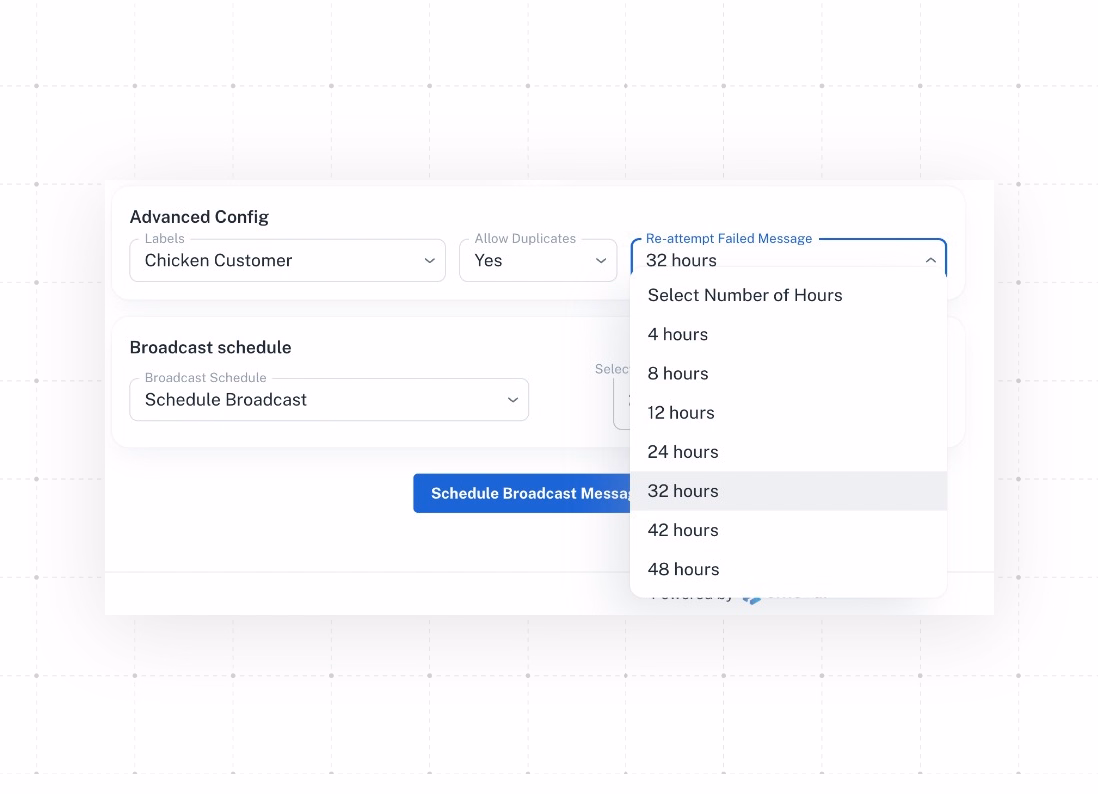
Task: Click the up chevron in Re-attempt Failed Message
Action: [931, 260]
